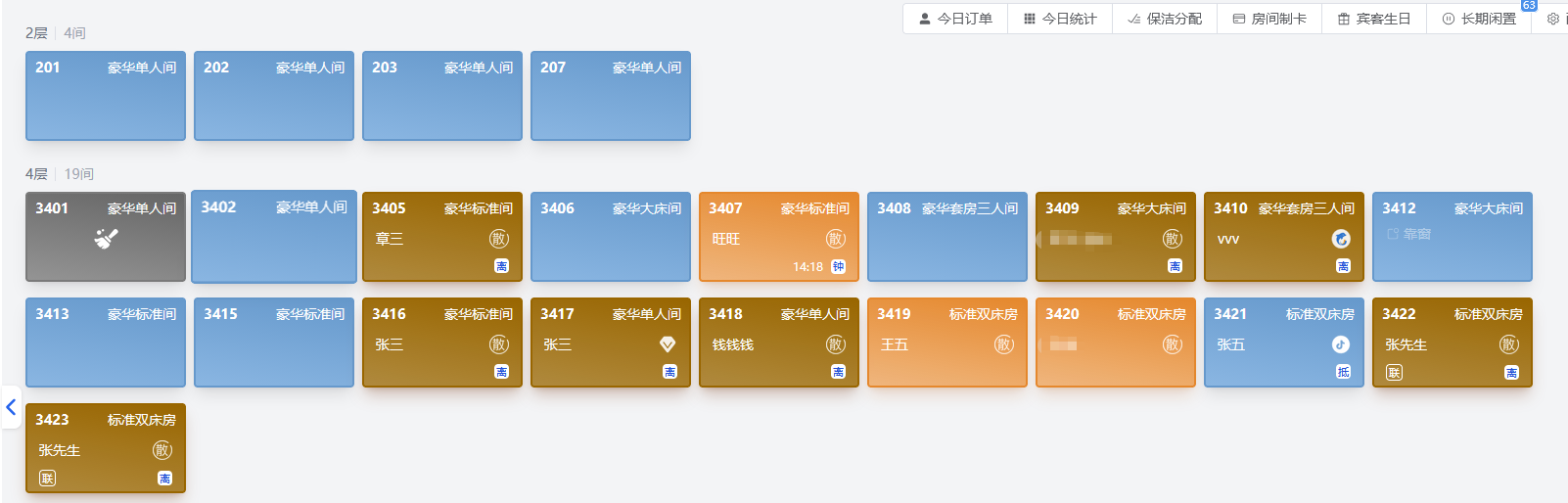Click the 离 tag on room 3418

click(838, 372)
